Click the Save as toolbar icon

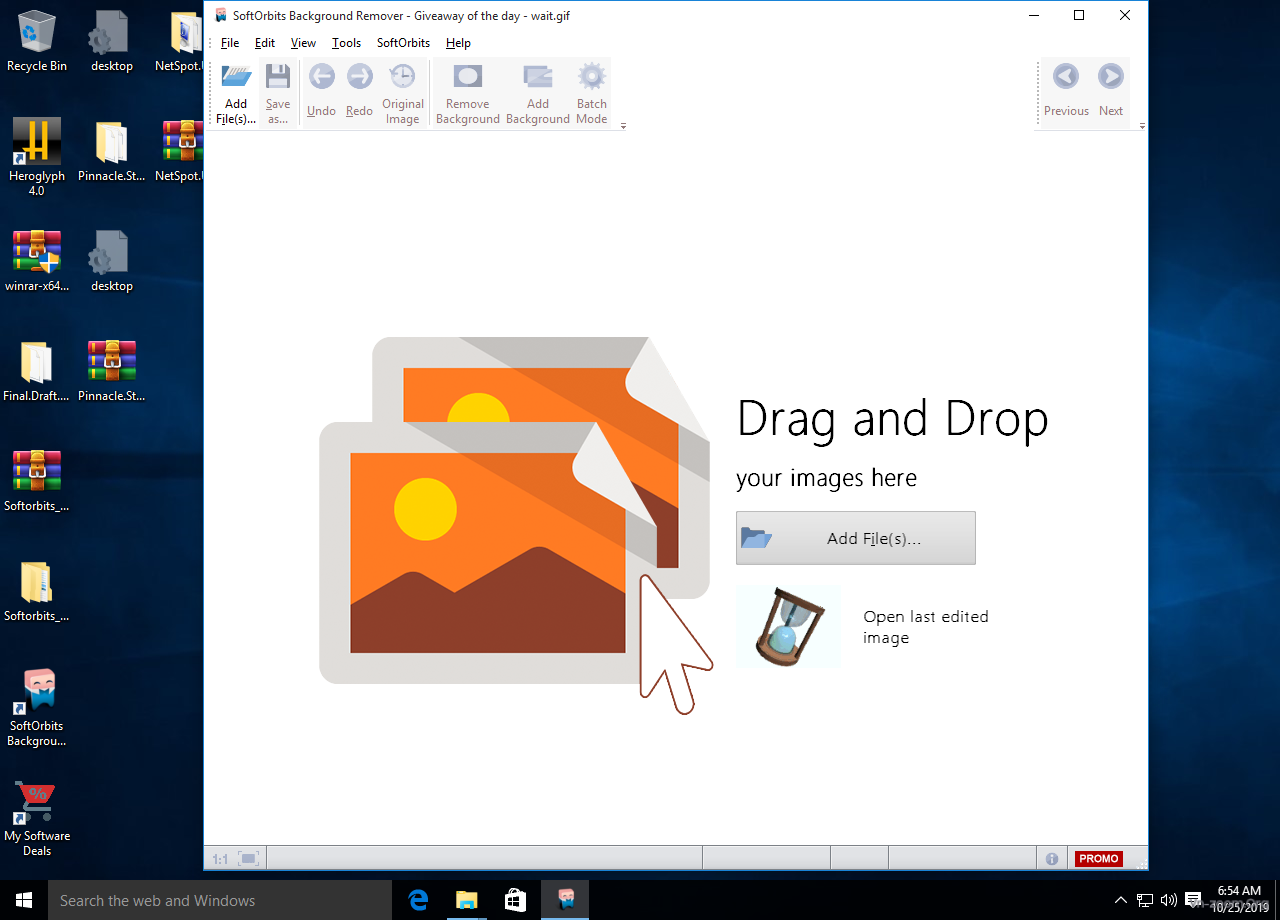tap(278, 77)
